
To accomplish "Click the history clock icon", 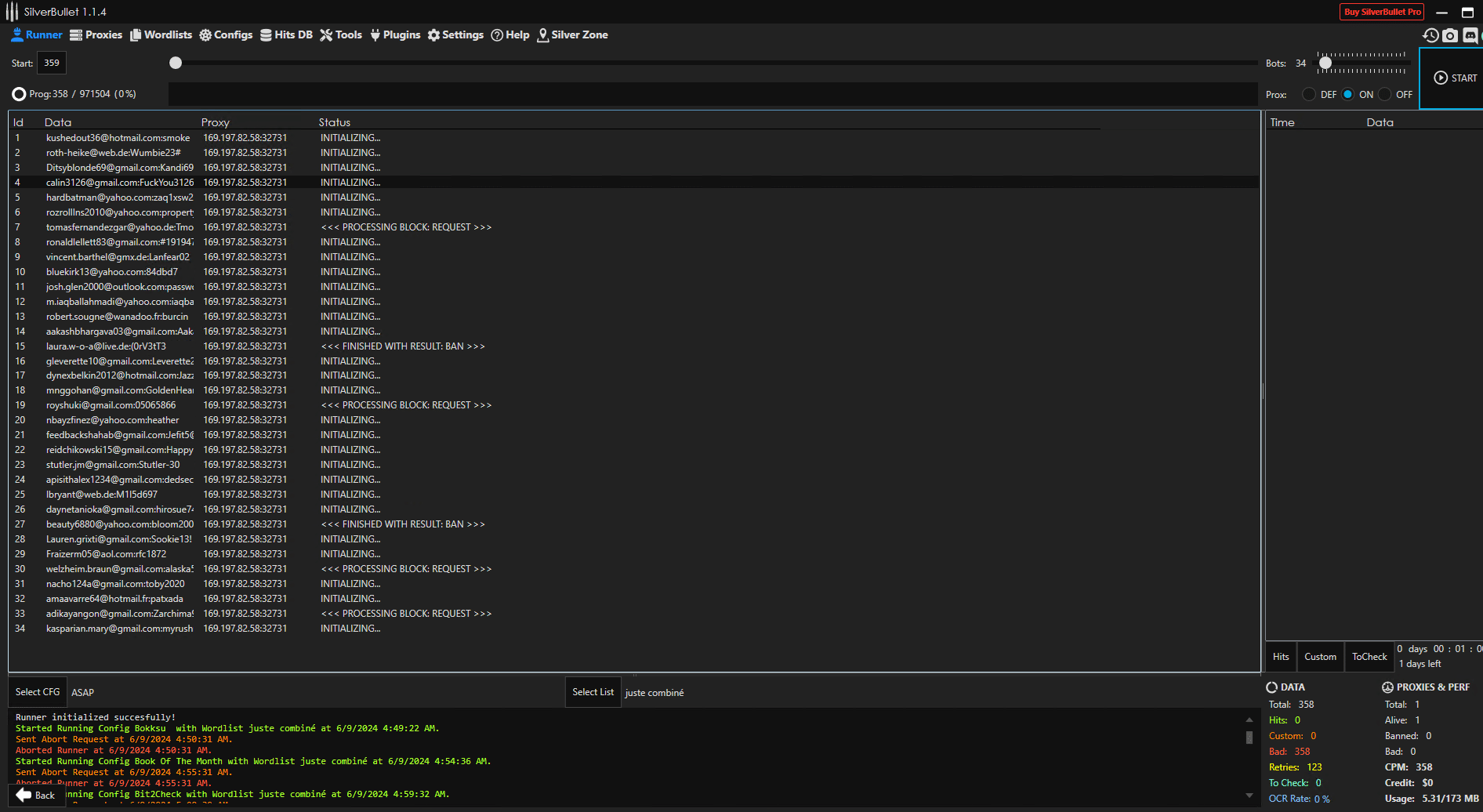I will pyautogui.click(x=1430, y=35).
